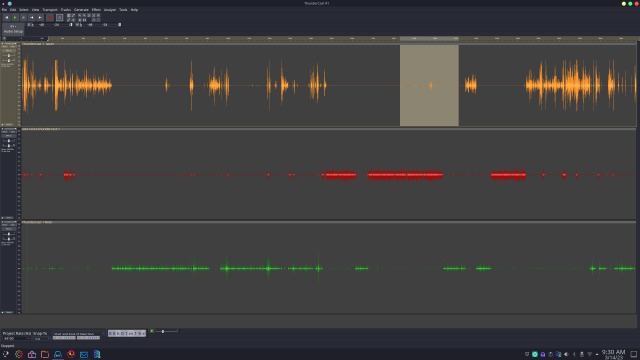Click the record meter microphone icon
640x360 pixels.
[x=29, y=24]
